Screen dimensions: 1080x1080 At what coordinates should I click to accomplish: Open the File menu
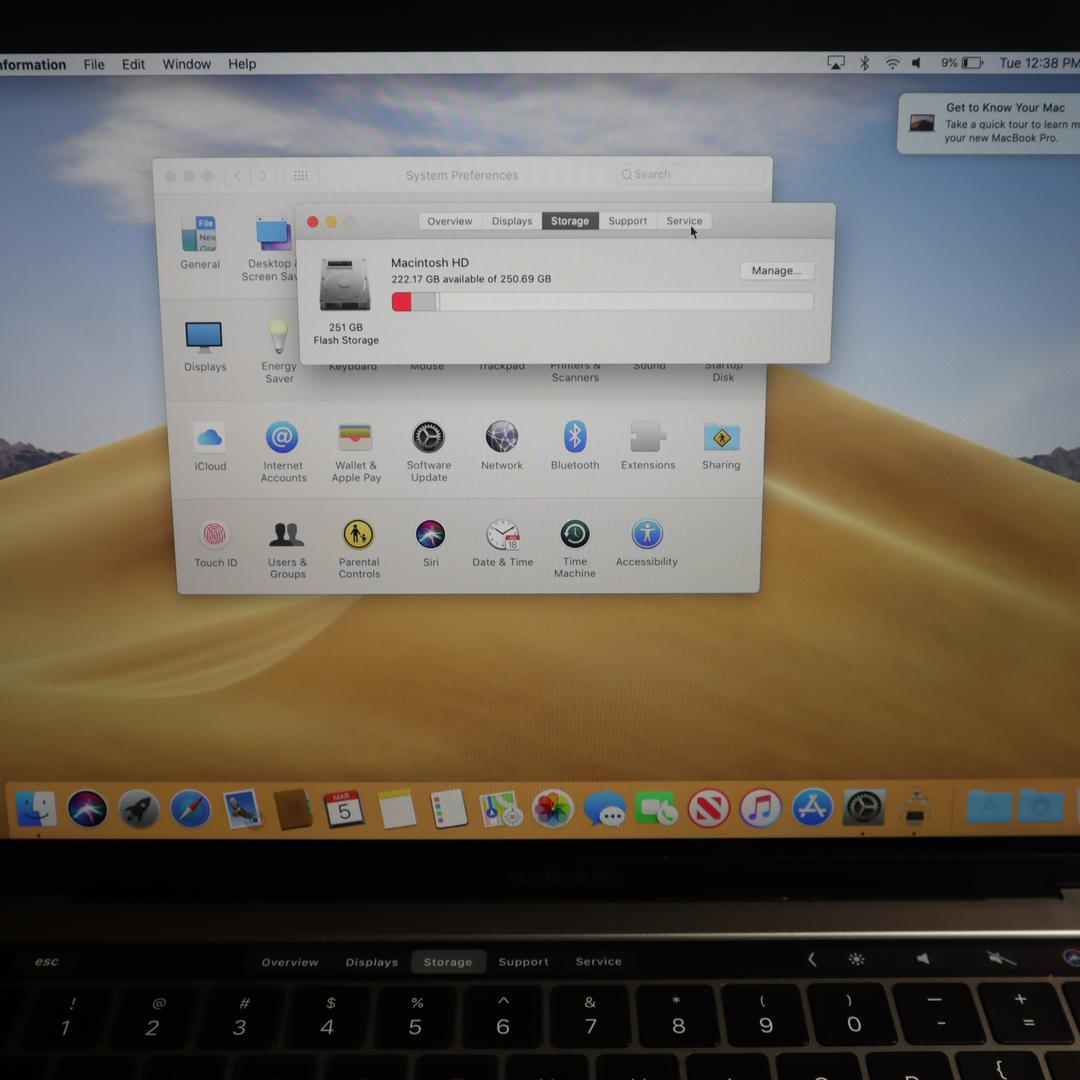coord(94,65)
